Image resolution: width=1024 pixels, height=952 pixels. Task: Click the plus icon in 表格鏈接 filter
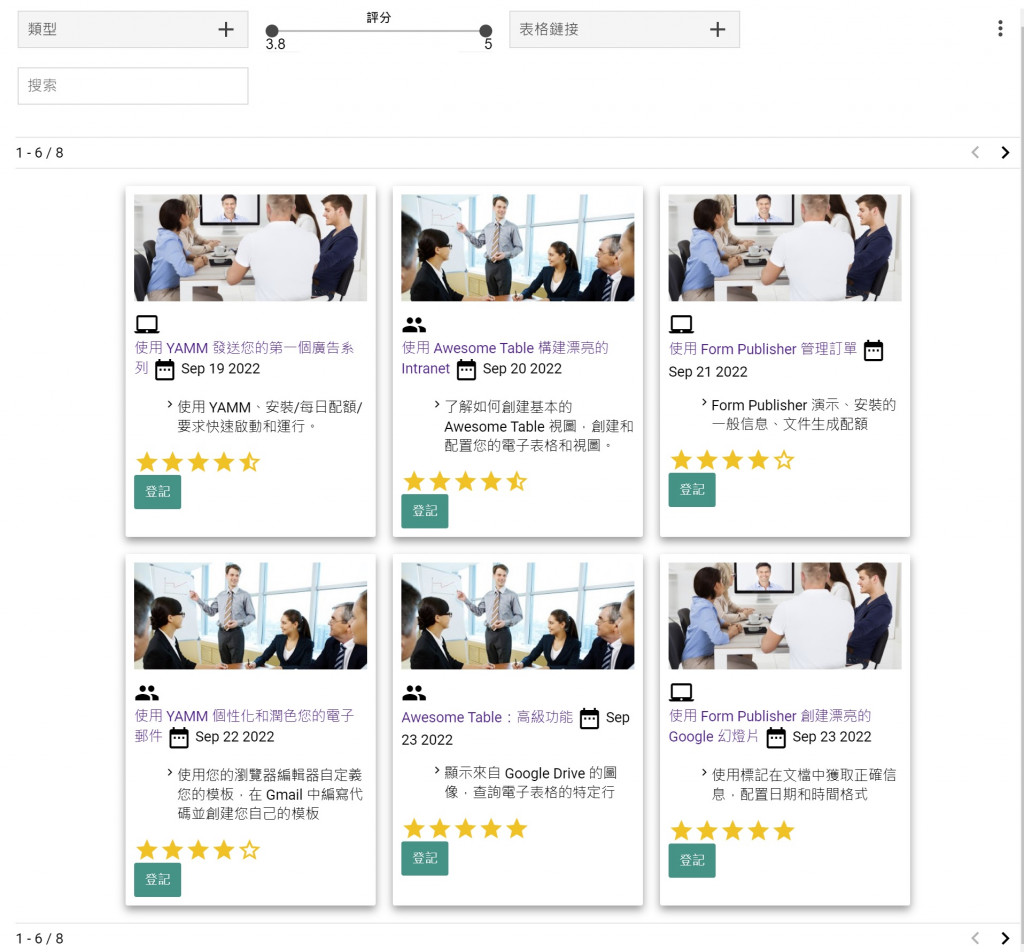(718, 29)
